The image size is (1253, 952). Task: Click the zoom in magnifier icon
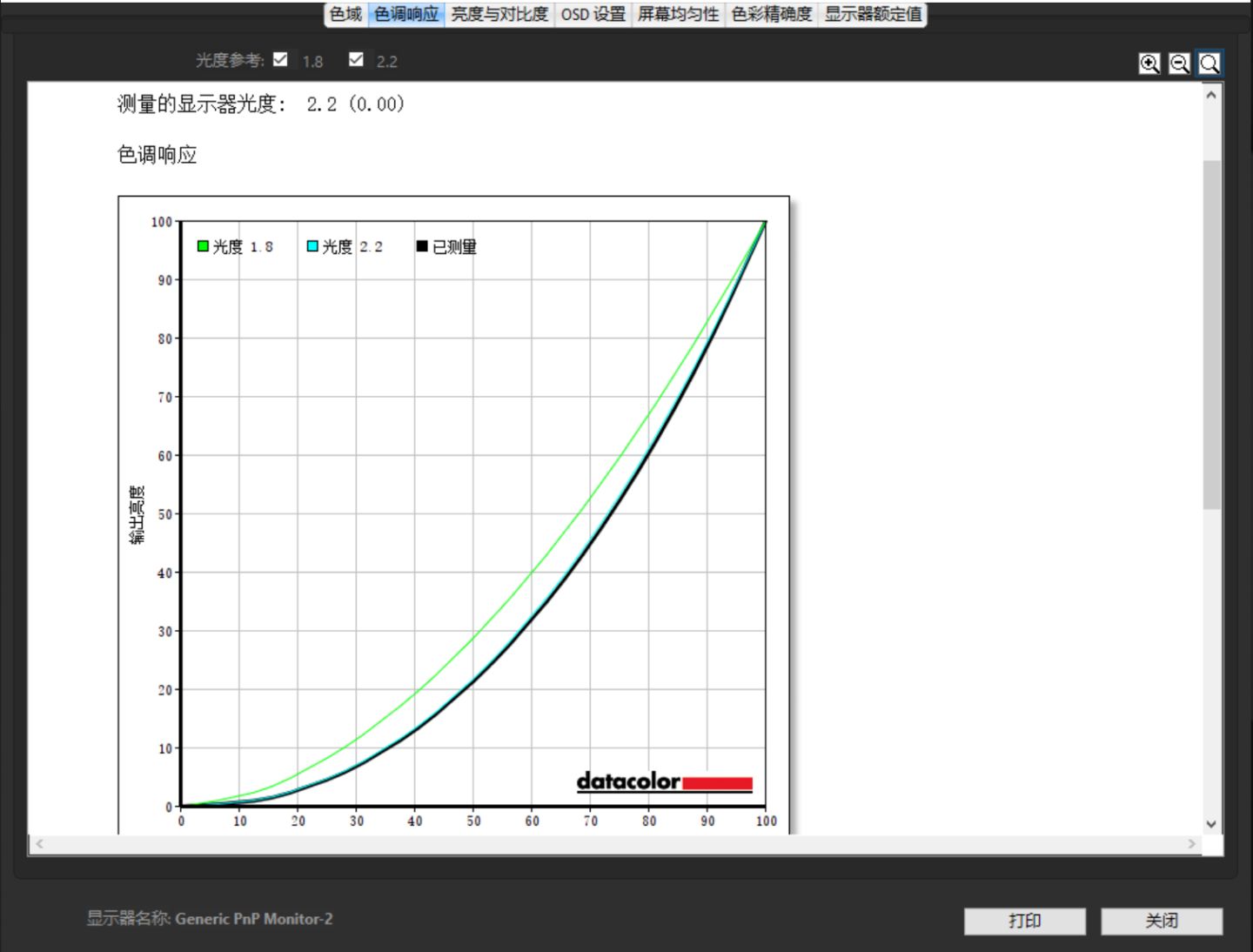pyautogui.click(x=1149, y=64)
